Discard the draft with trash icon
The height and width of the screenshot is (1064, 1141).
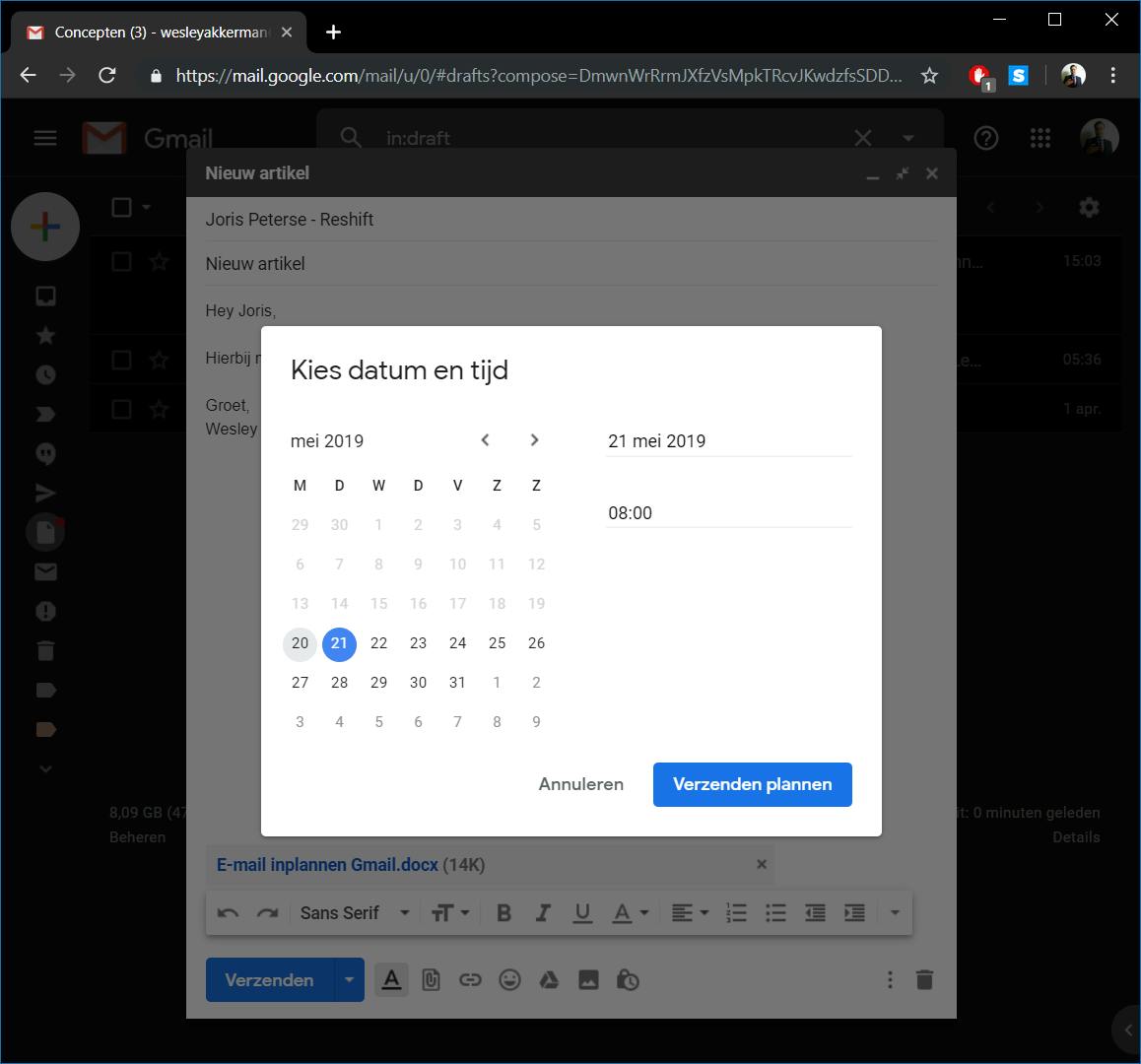click(924, 979)
